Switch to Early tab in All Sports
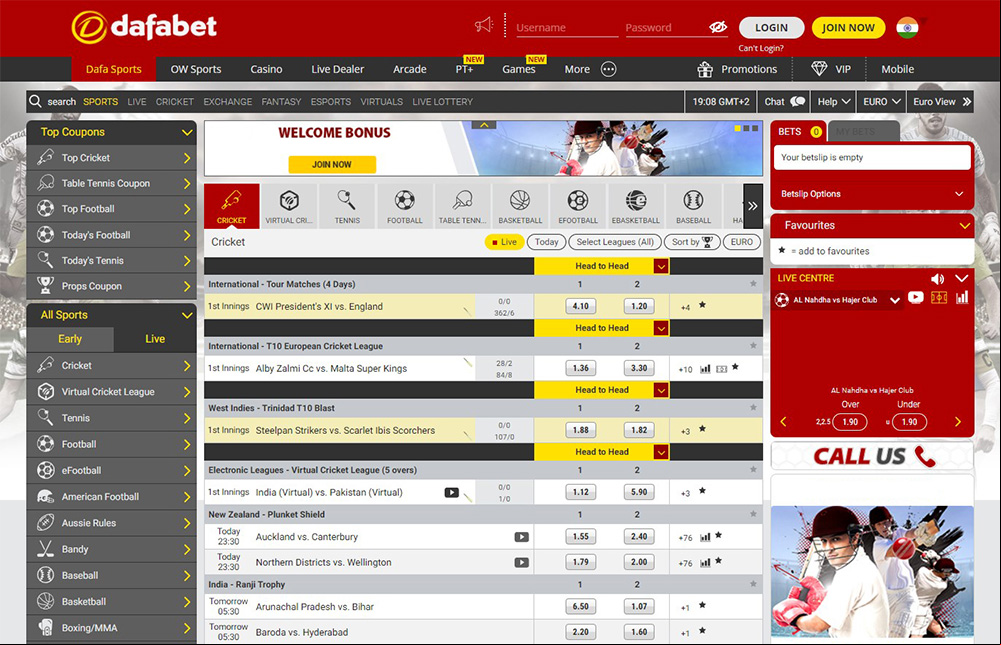 (70, 339)
